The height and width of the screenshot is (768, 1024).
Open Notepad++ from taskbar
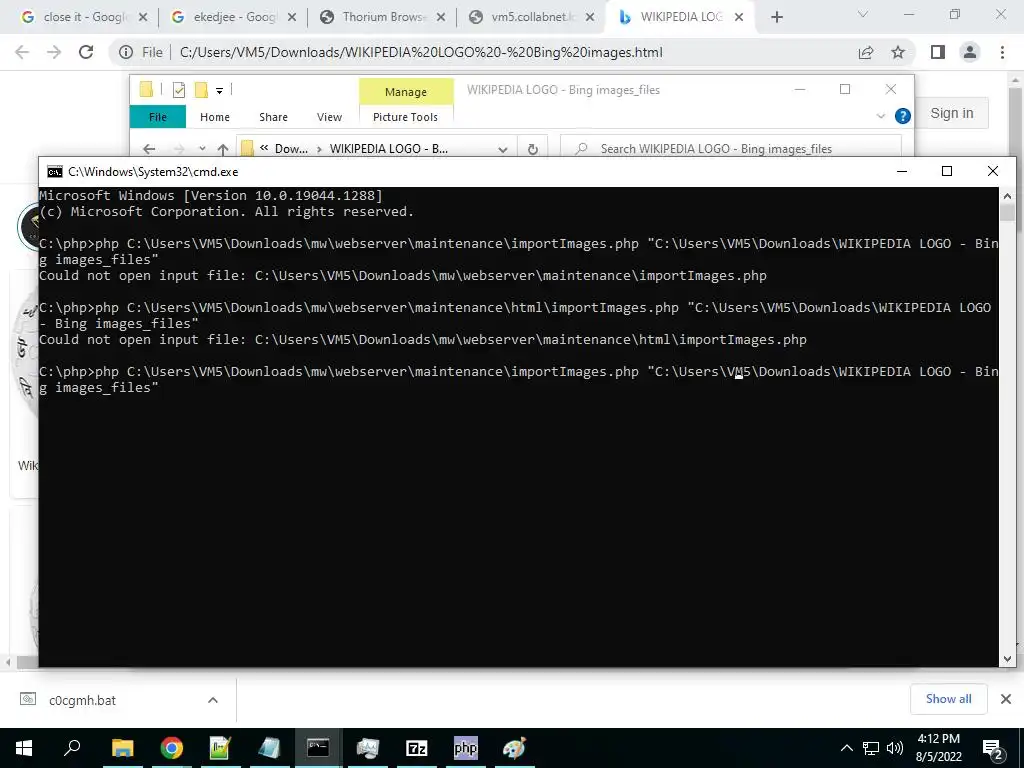[220, 748]
